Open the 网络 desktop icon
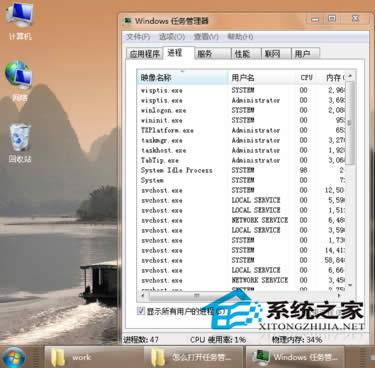 tap(19, 81)
